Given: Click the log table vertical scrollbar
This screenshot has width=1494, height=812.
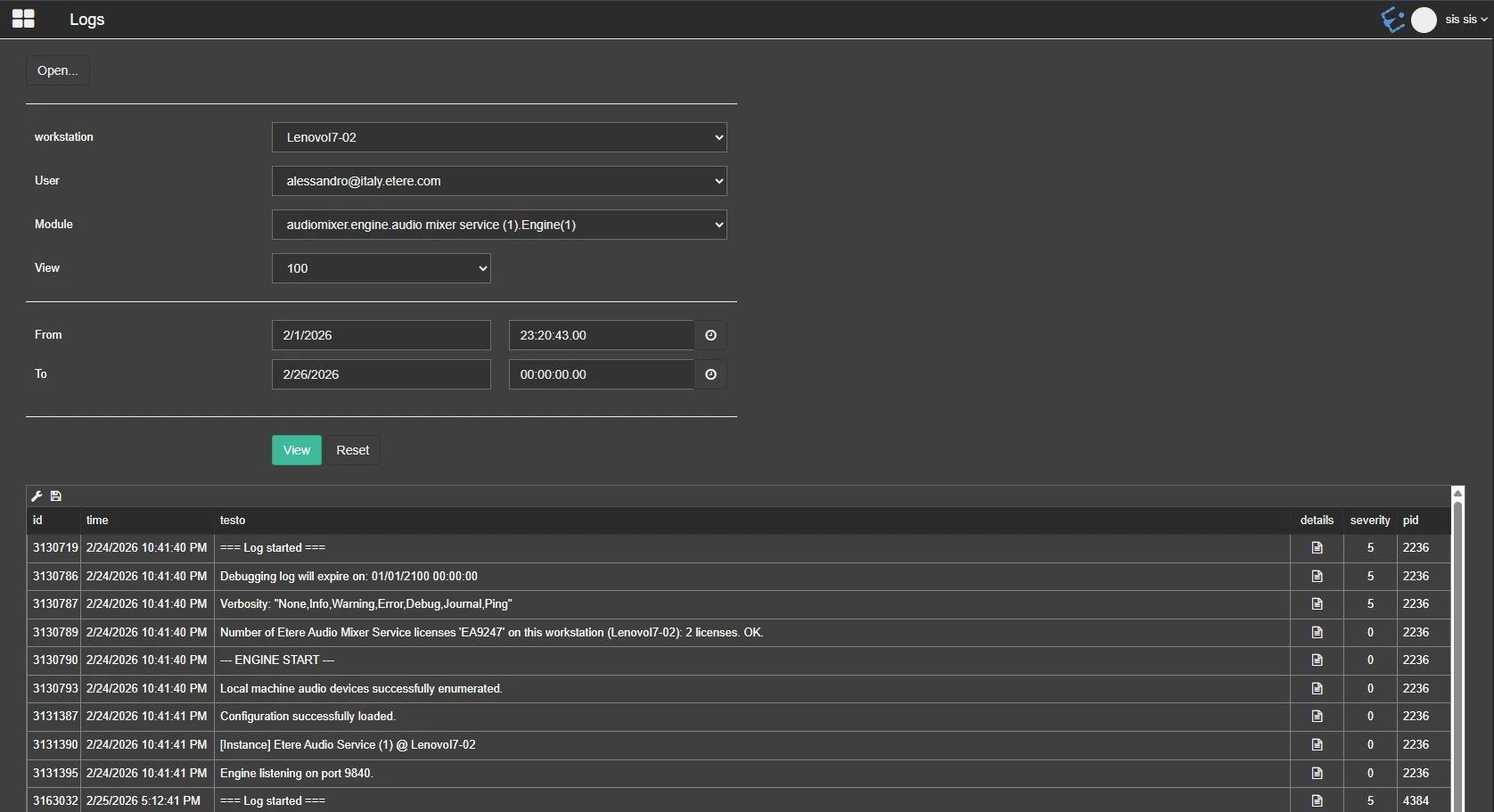Looking at the screenshot, I should (x=1457, y=651).
